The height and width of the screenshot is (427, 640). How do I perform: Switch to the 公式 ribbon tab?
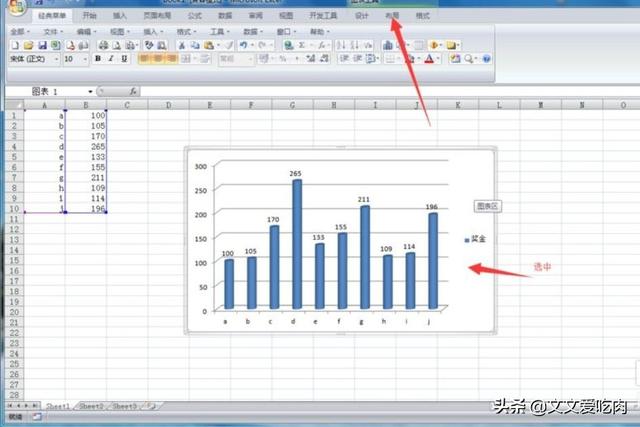194,16
